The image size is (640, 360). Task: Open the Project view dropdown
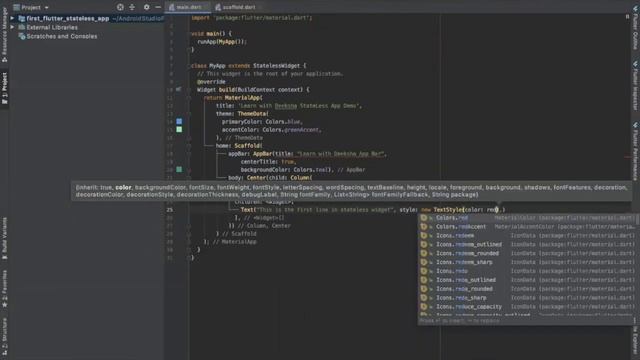tap(31, 7)
